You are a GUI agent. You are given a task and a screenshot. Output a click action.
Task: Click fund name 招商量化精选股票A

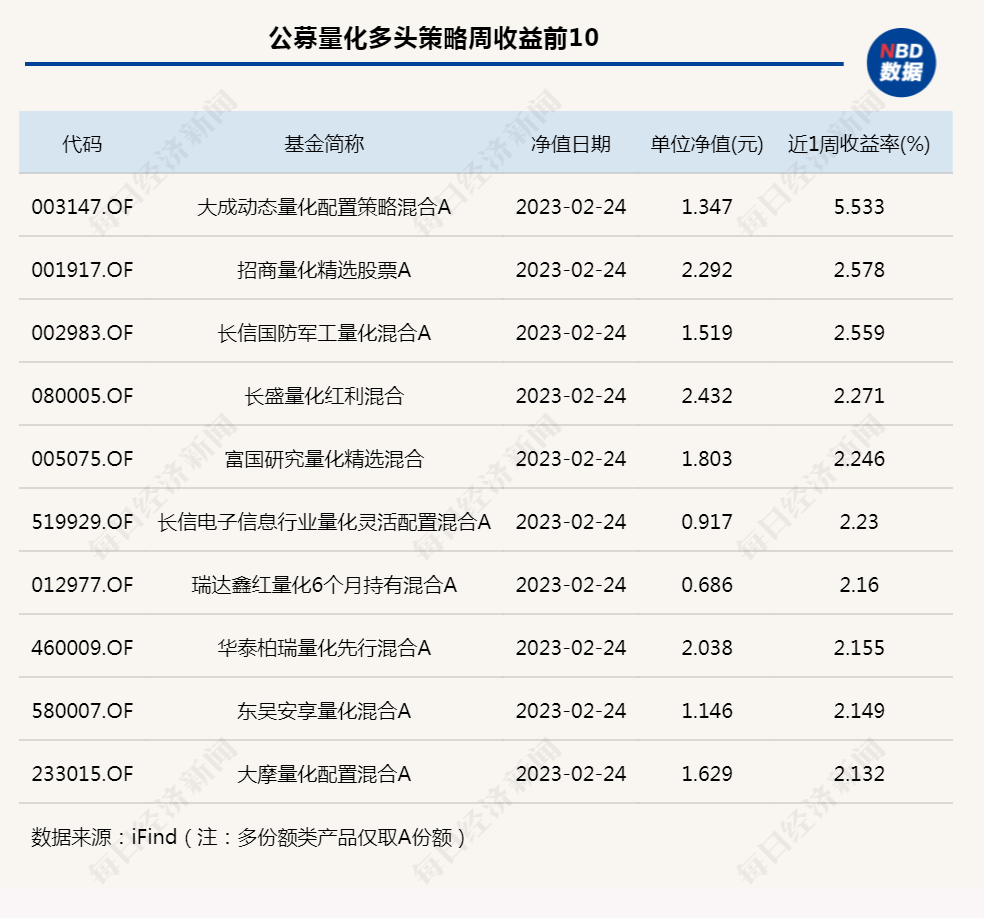pyautogui.click(x=324, y=270)
